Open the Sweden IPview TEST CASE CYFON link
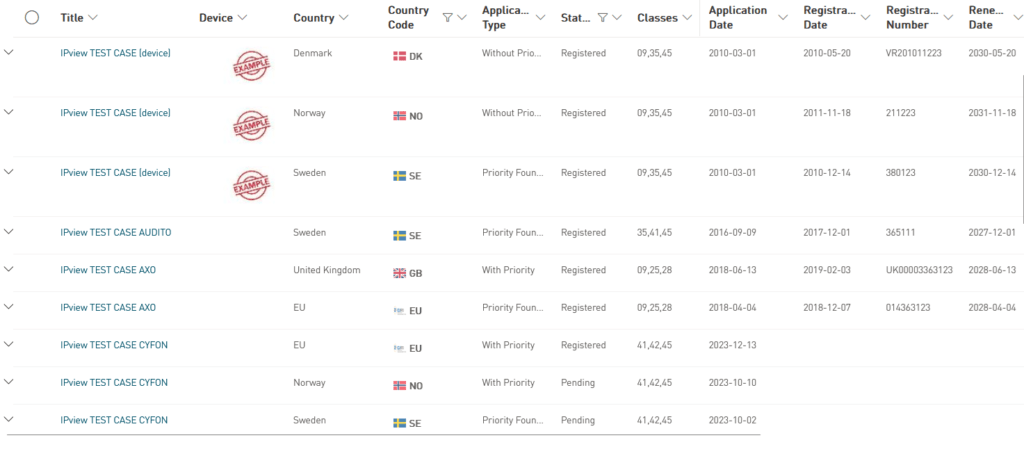 pyautogui.click(x=114, y=420)
